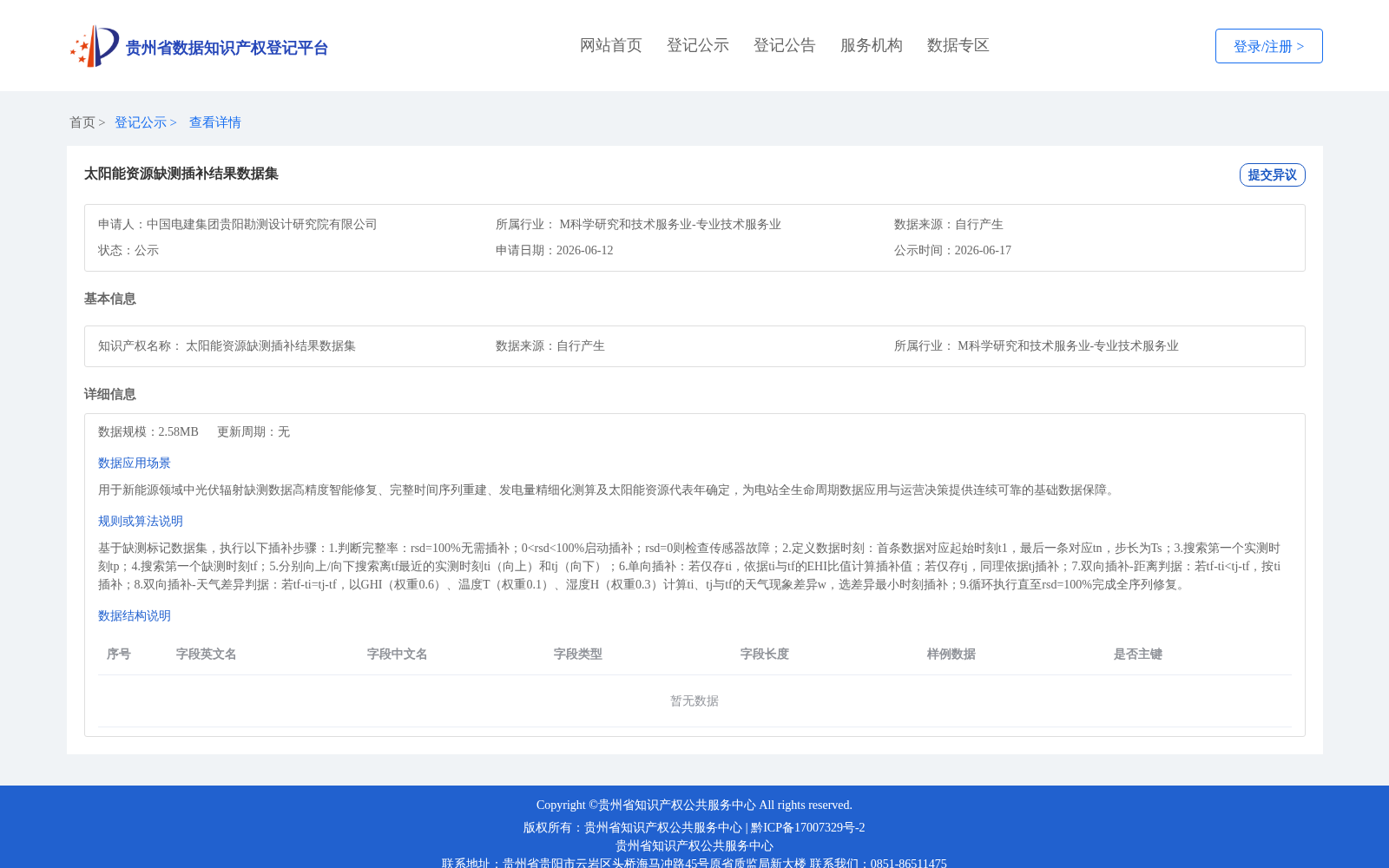Click 暂无数据 empty table message
This screenshot has width=1389, height=868.
click(x=694, y=700)
